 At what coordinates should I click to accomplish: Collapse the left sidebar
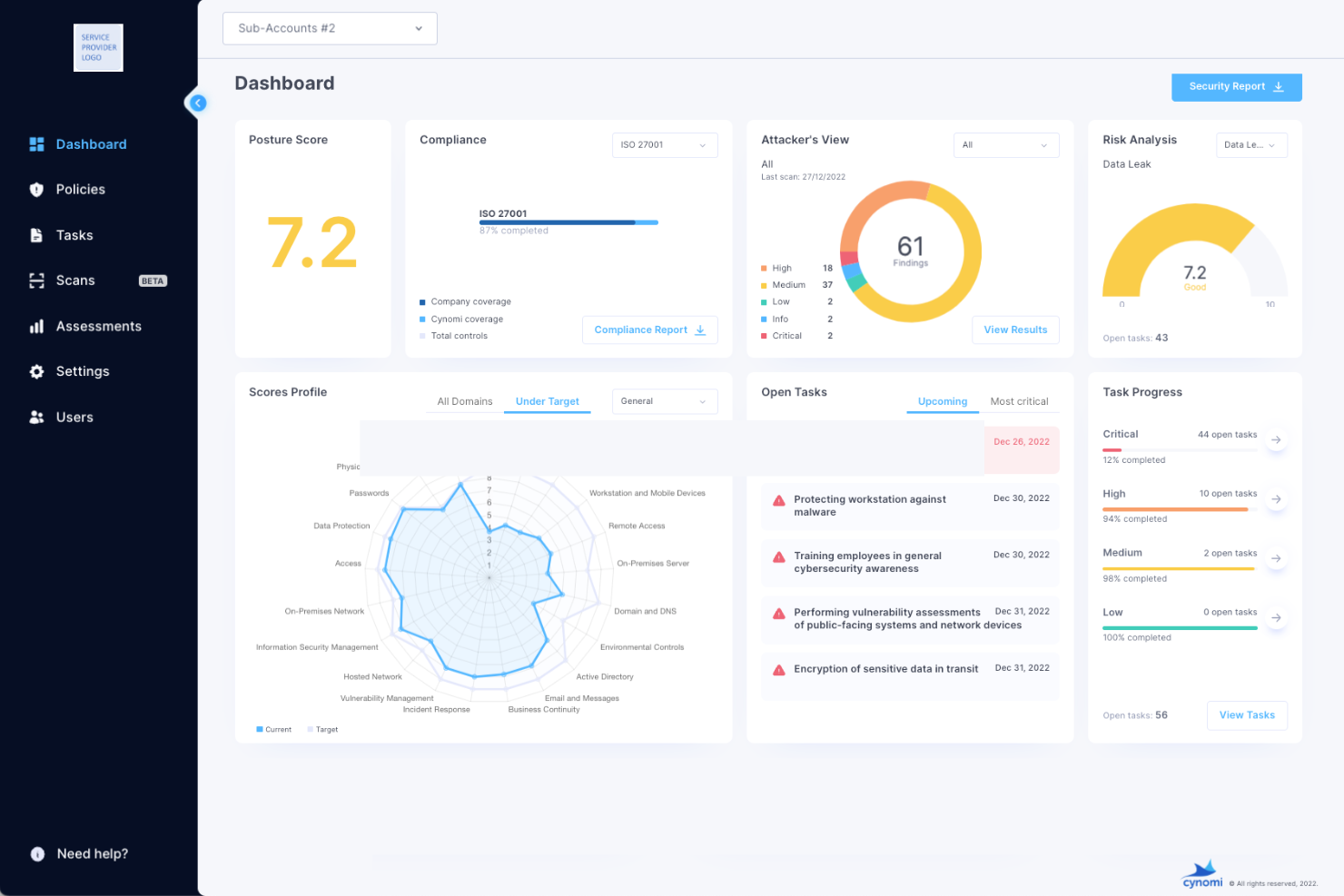[x=198, y=103]
